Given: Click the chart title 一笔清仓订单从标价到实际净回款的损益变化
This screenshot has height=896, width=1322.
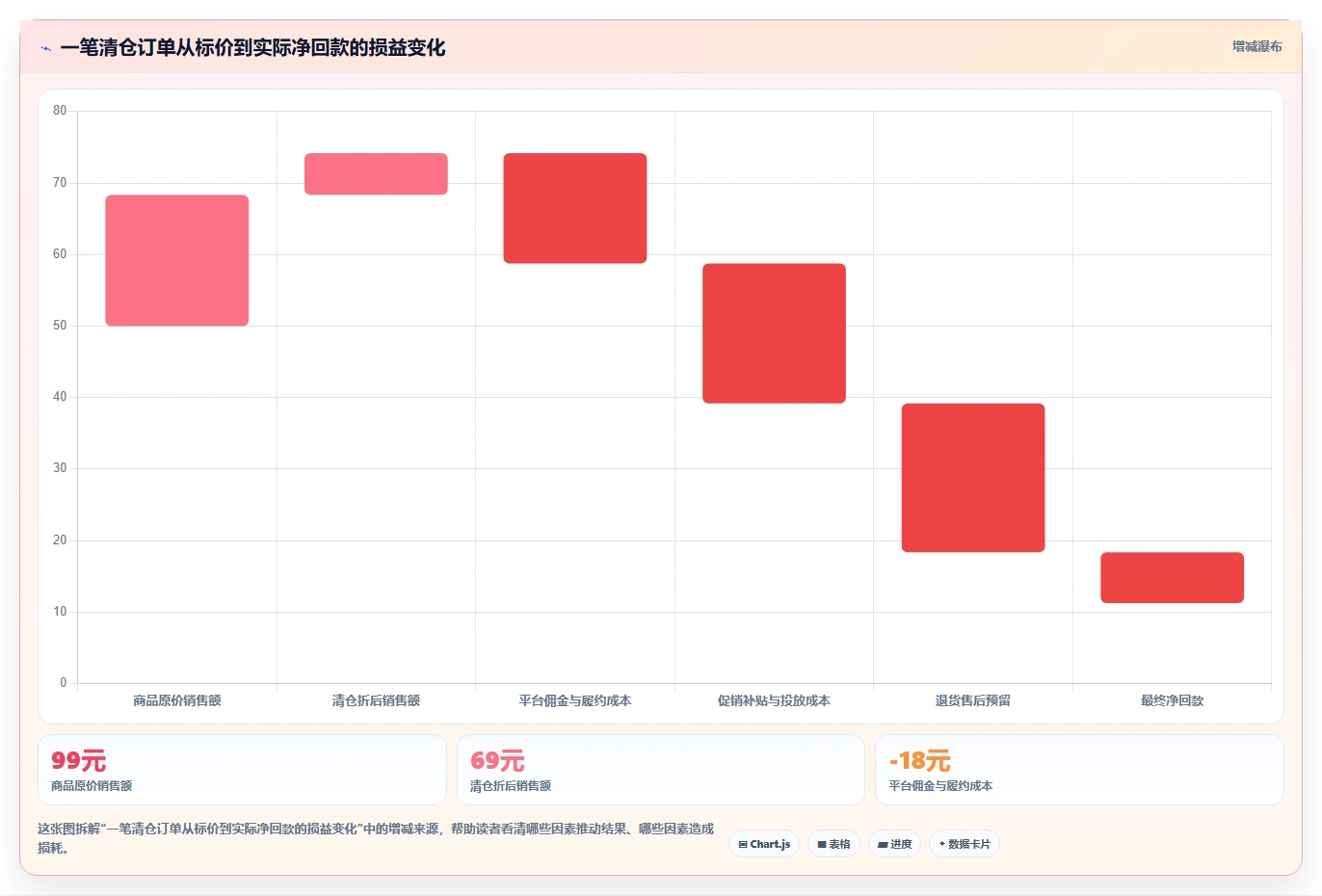Looking at the screenshot, I should pyautogui.click(x=252, y=48).
